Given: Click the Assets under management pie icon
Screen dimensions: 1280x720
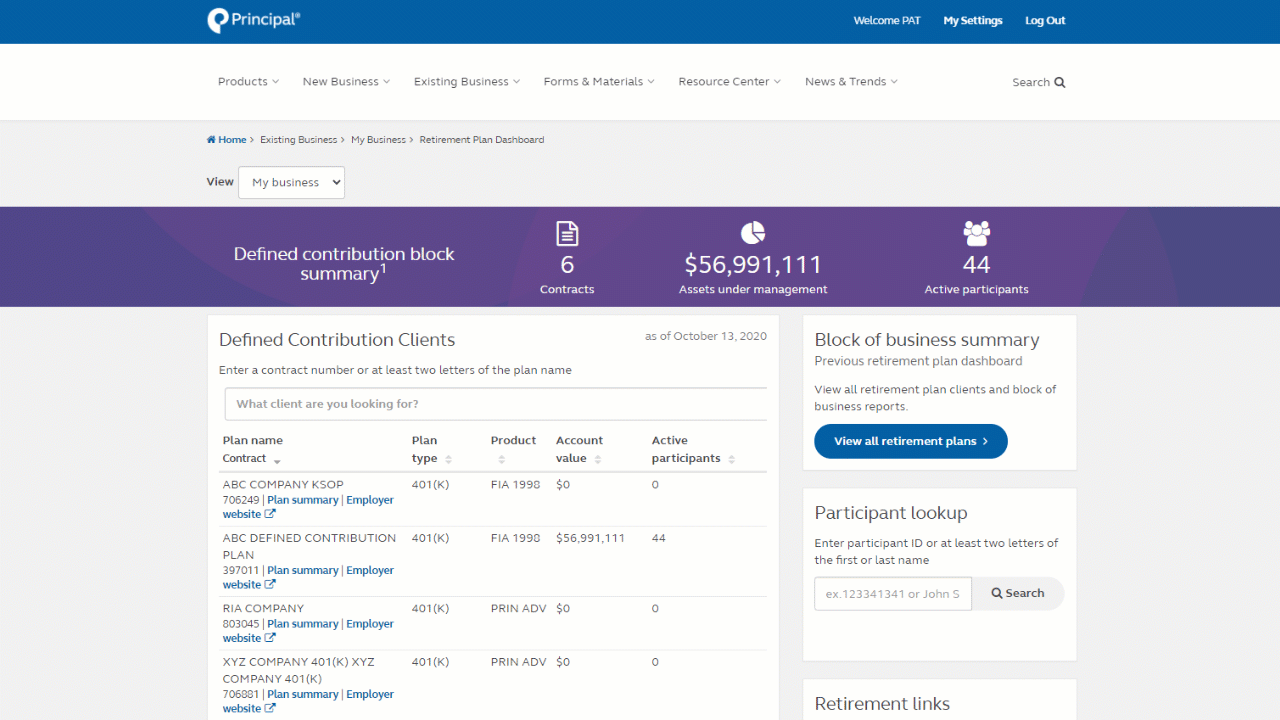Looking at the screenshot, I should (753, 233).
